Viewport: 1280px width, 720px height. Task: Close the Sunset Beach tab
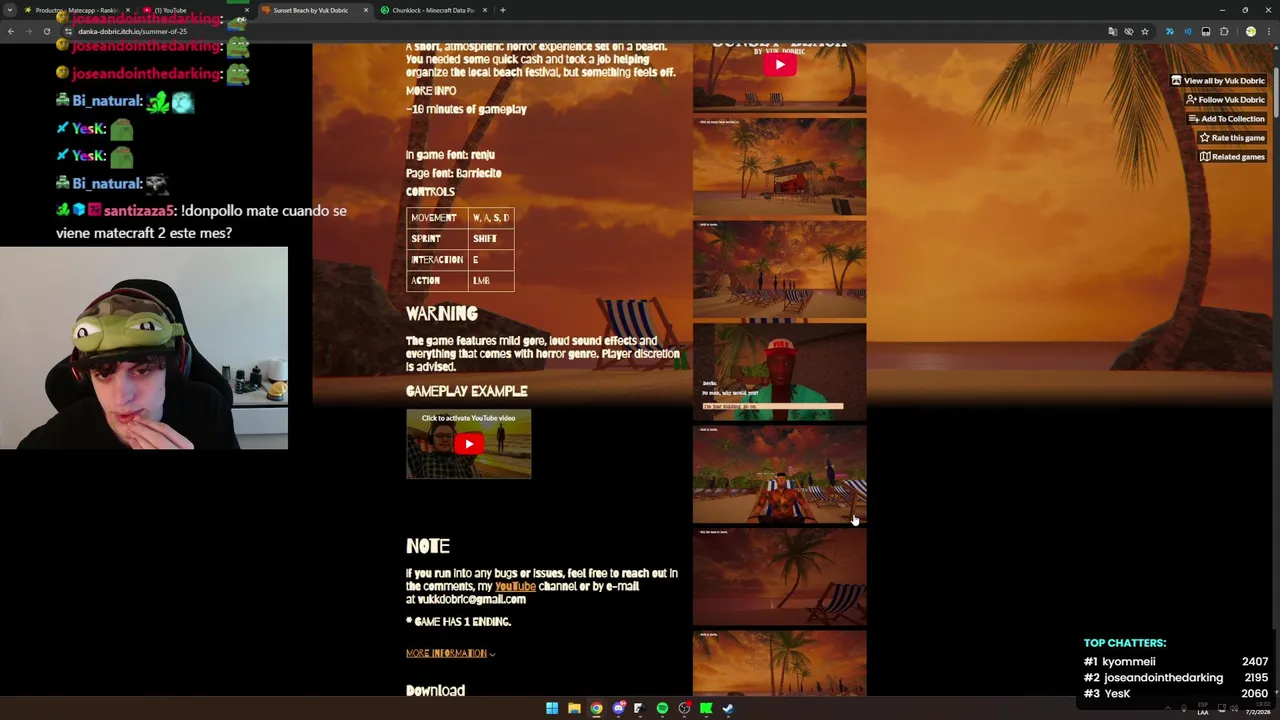pos(365,10)
